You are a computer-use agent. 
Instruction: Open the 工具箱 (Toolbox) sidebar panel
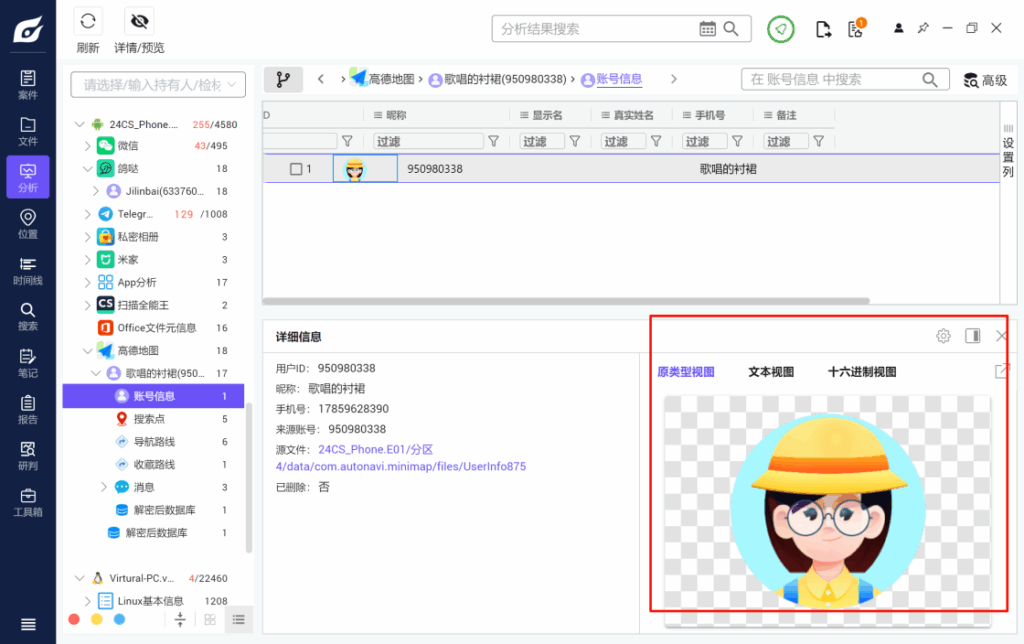[x=27, y=503]
